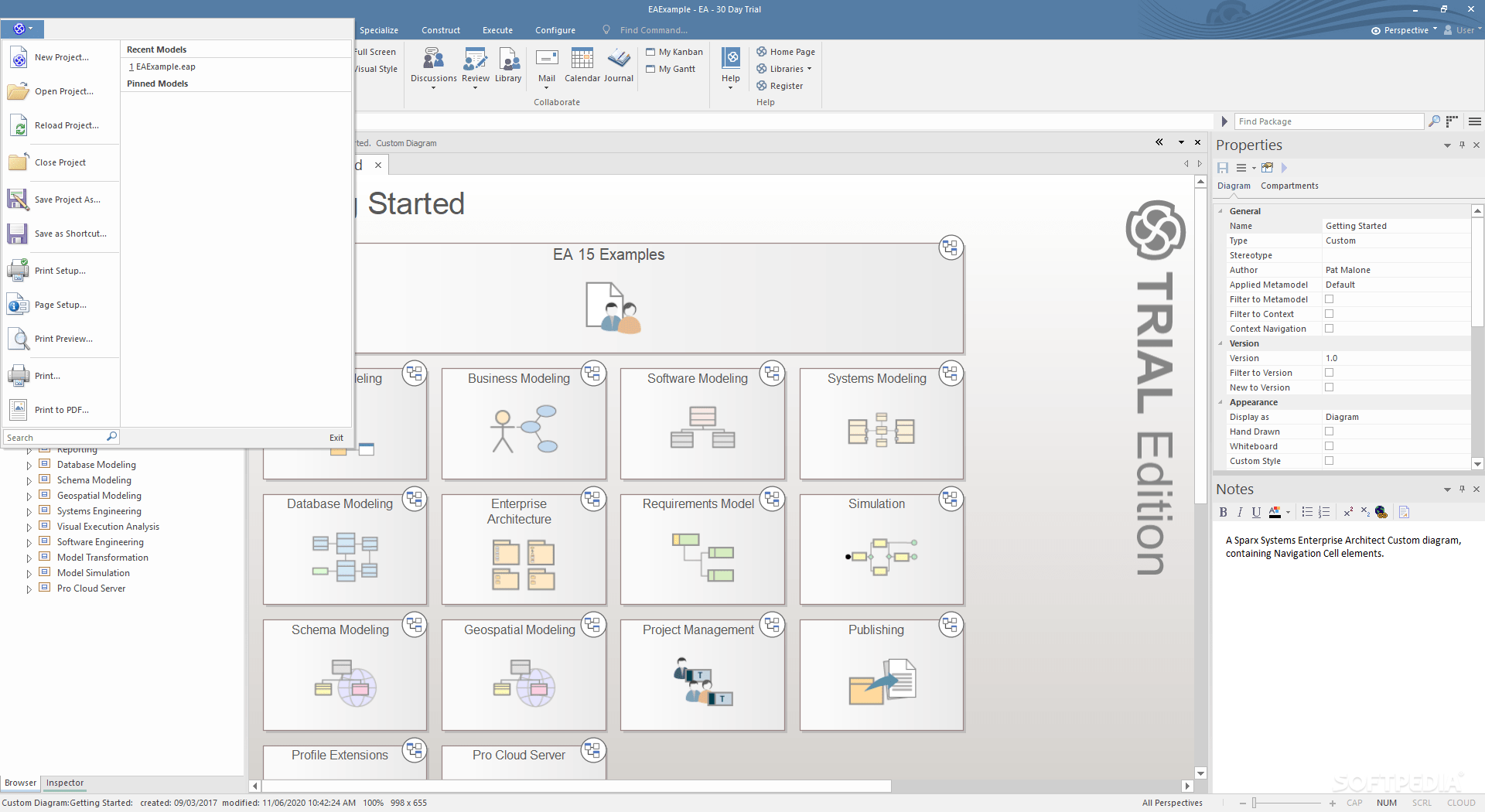
Task: Open recent model EAExample.eap
Action: coord(162,67)
